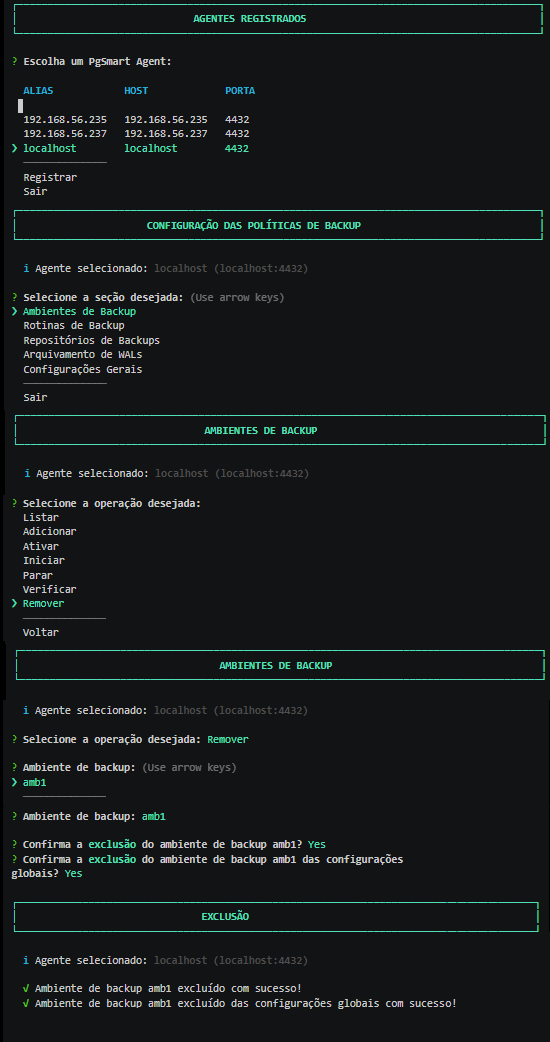Select the Verificar operation
Viewport: 550px width, 1042px height.
pos(49,589)
